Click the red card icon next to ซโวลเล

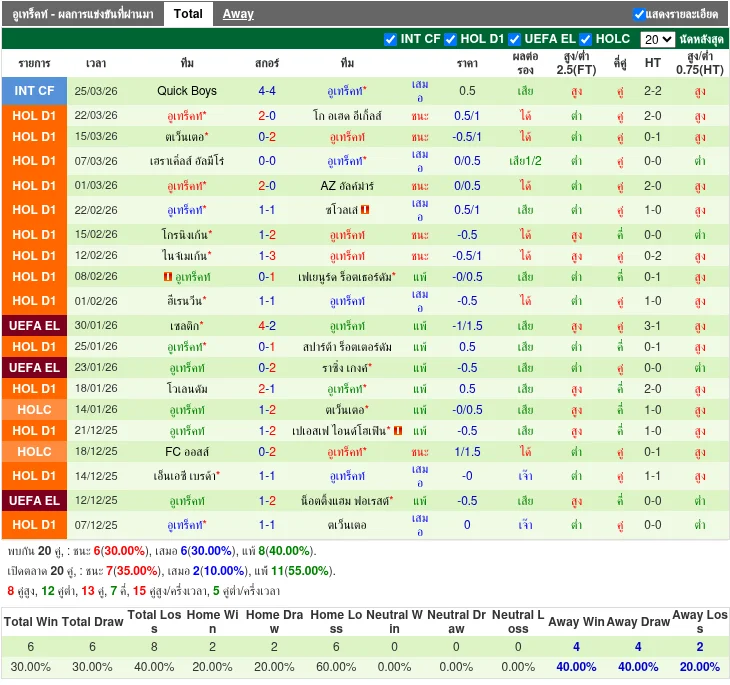(x=365, y=210)
